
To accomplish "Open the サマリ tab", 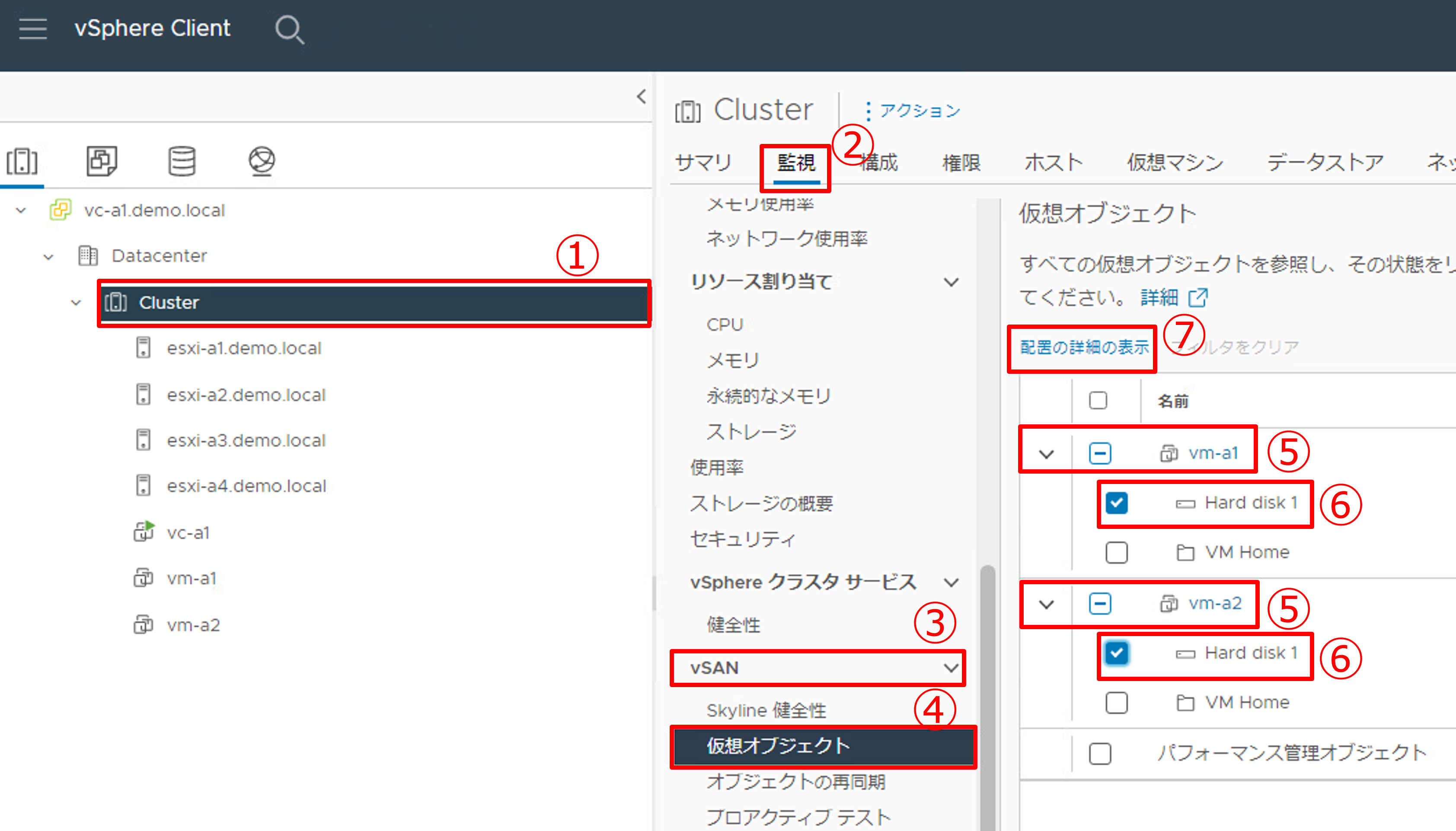I will [x=703, y=162].
